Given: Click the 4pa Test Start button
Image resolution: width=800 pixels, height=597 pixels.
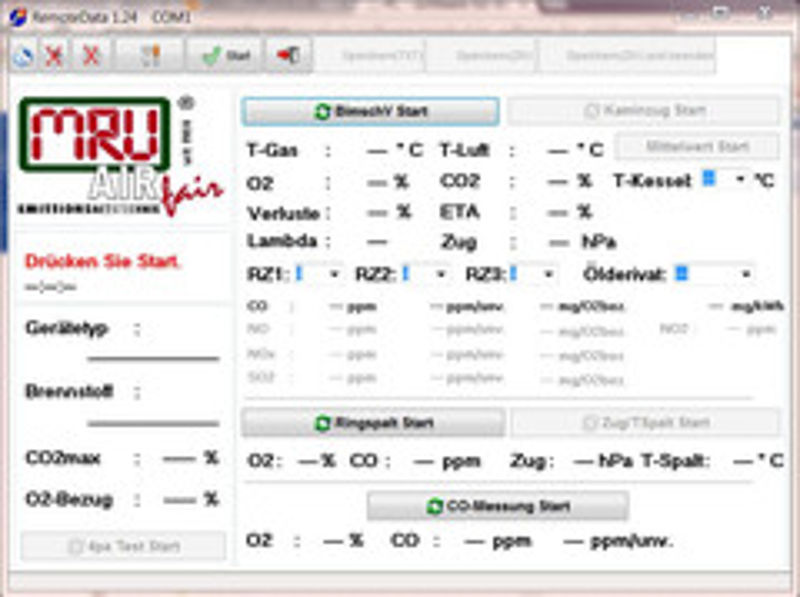Looking at the screenshot, I should point(124,546).
